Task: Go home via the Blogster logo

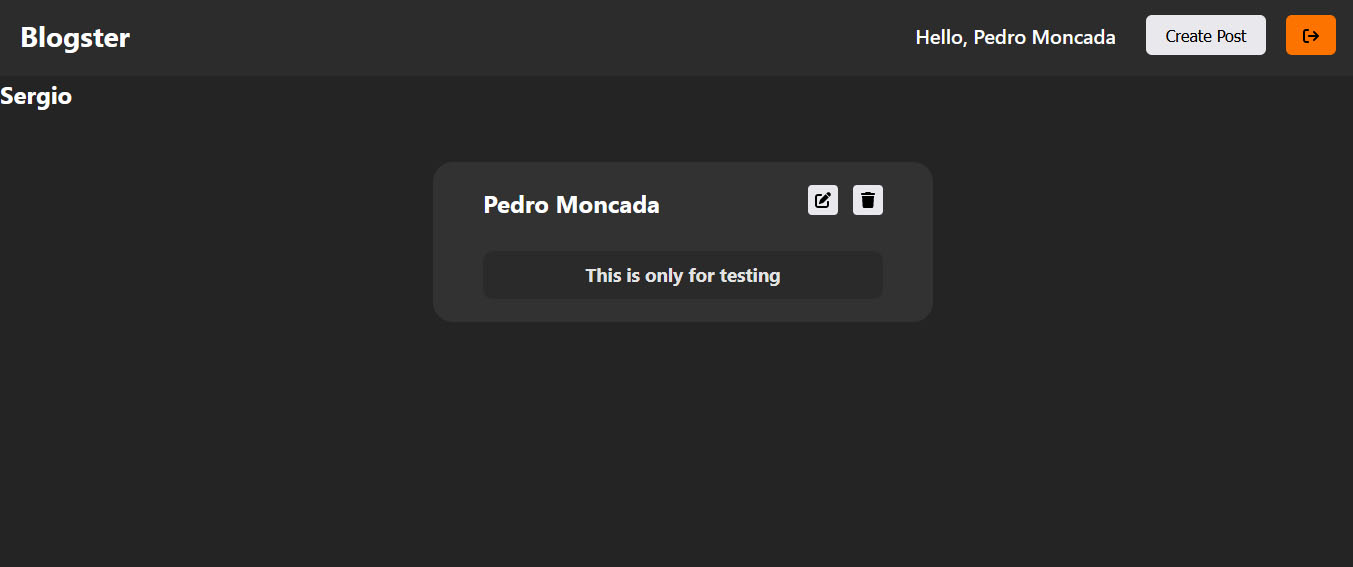Action: click(x=75, y=38)
